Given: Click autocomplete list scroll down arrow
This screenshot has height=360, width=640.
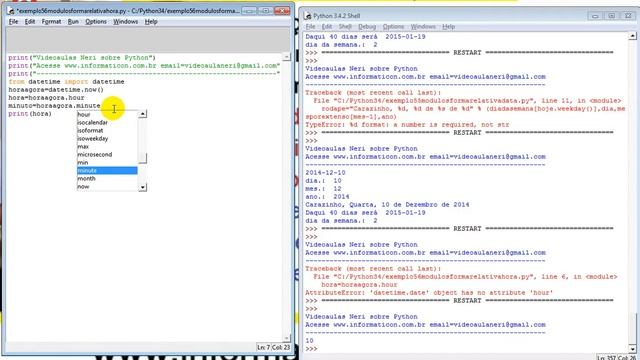Looking at the screenshot, I should point(142,187).
